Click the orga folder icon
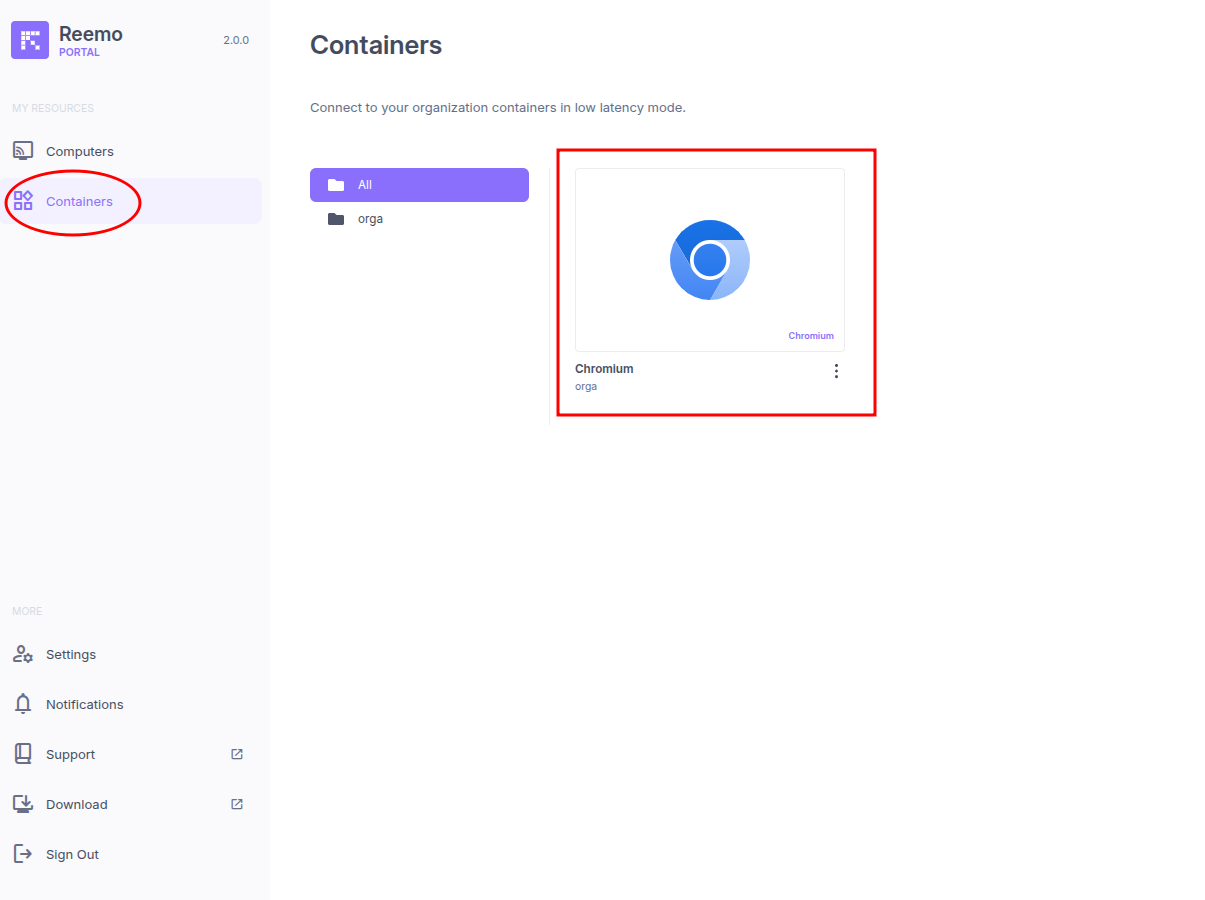This screenshot has height=900, width=1205. [336, 219]
